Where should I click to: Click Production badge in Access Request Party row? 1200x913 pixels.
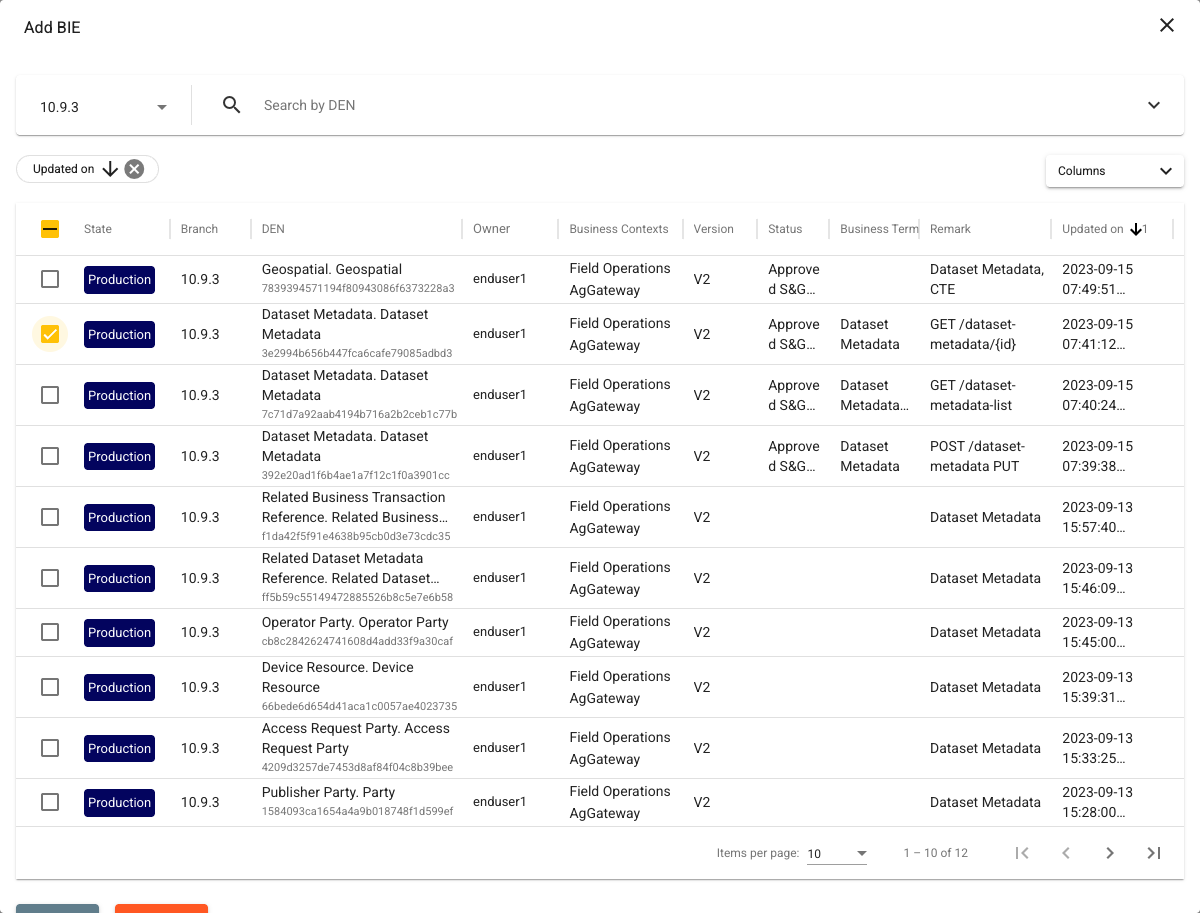coord(119,748)
